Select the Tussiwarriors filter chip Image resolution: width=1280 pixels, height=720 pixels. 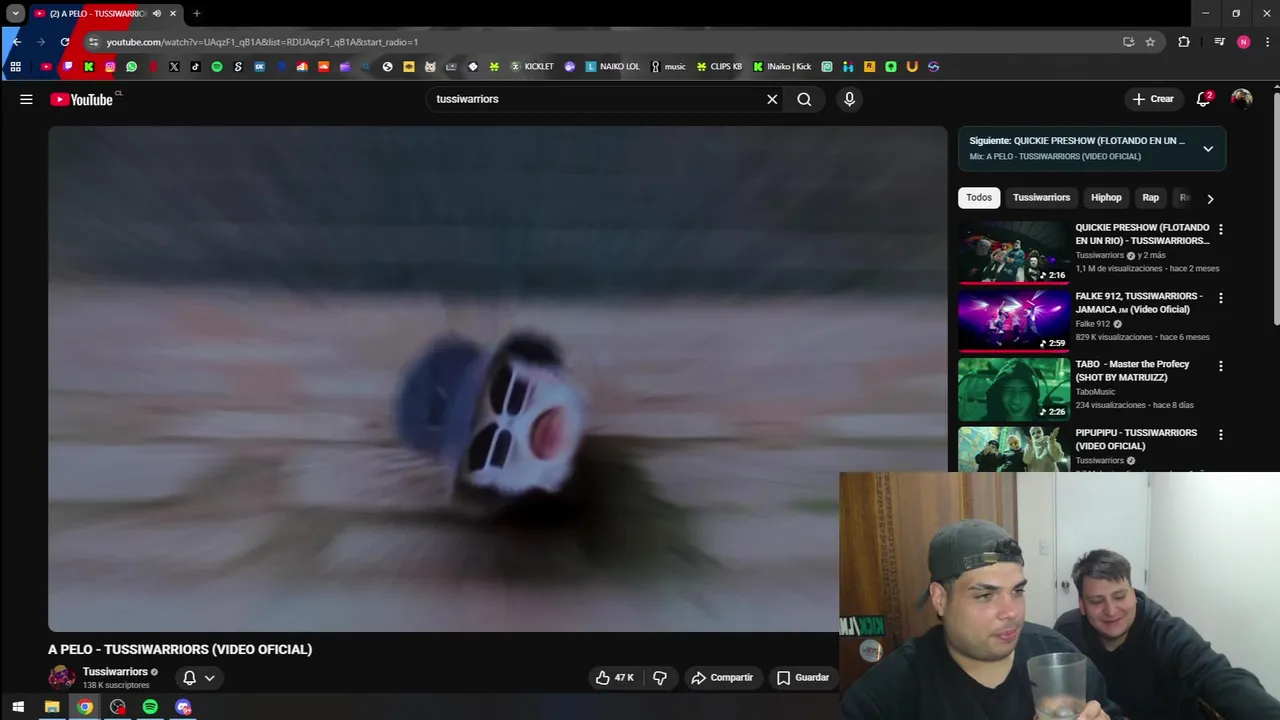tap(1041, 198)
